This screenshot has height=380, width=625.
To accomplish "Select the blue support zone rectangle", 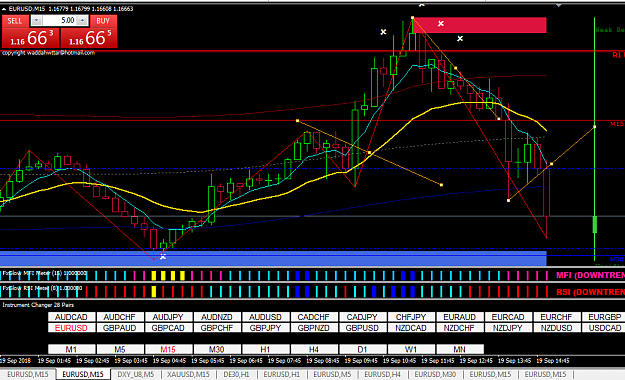I will [273, 258].
